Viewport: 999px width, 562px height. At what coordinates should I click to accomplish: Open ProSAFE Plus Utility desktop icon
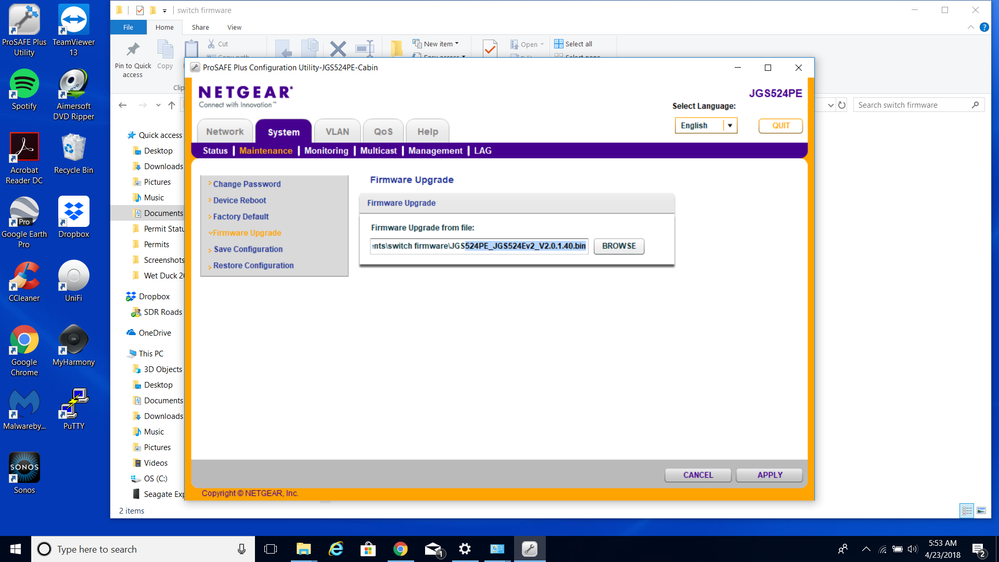click(x=24, y=30)
